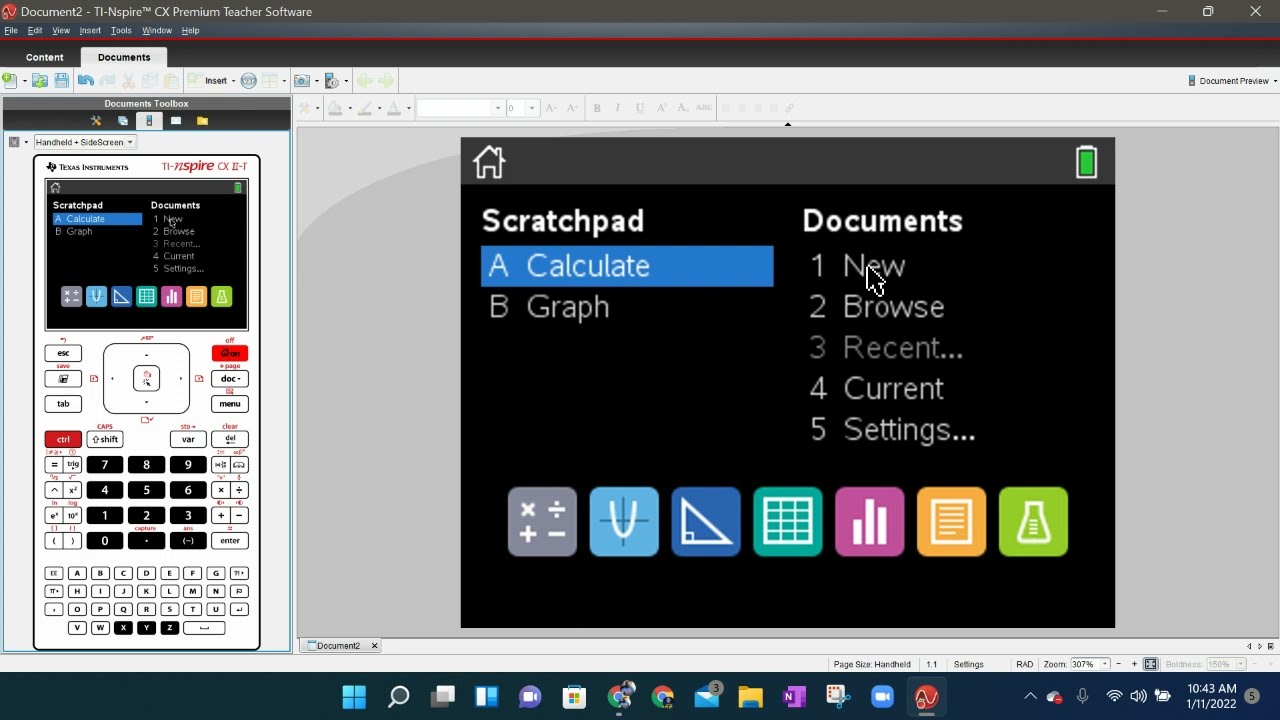Select TI-SmartView emulator icon in Toolbox
Screen dimensions: 1280x720
coord(149,121)
